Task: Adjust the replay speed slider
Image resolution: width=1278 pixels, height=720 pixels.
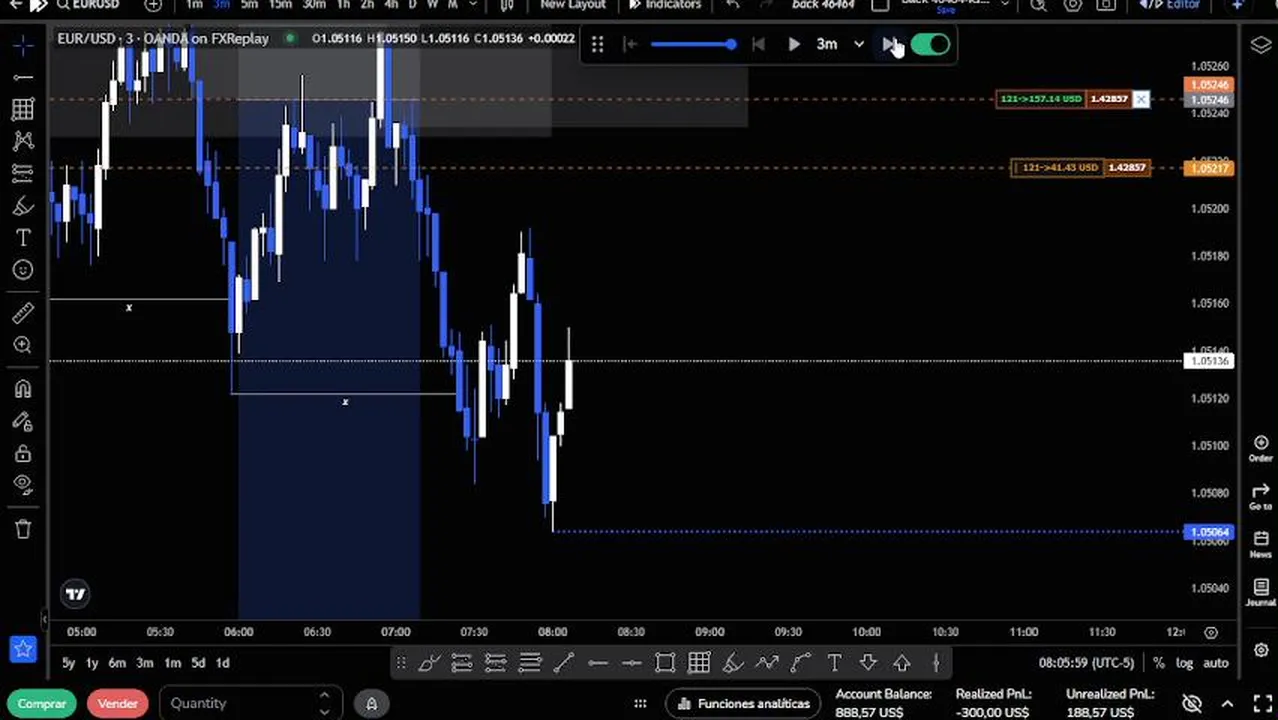Action: pyautogui.click(x=693, y=44)
